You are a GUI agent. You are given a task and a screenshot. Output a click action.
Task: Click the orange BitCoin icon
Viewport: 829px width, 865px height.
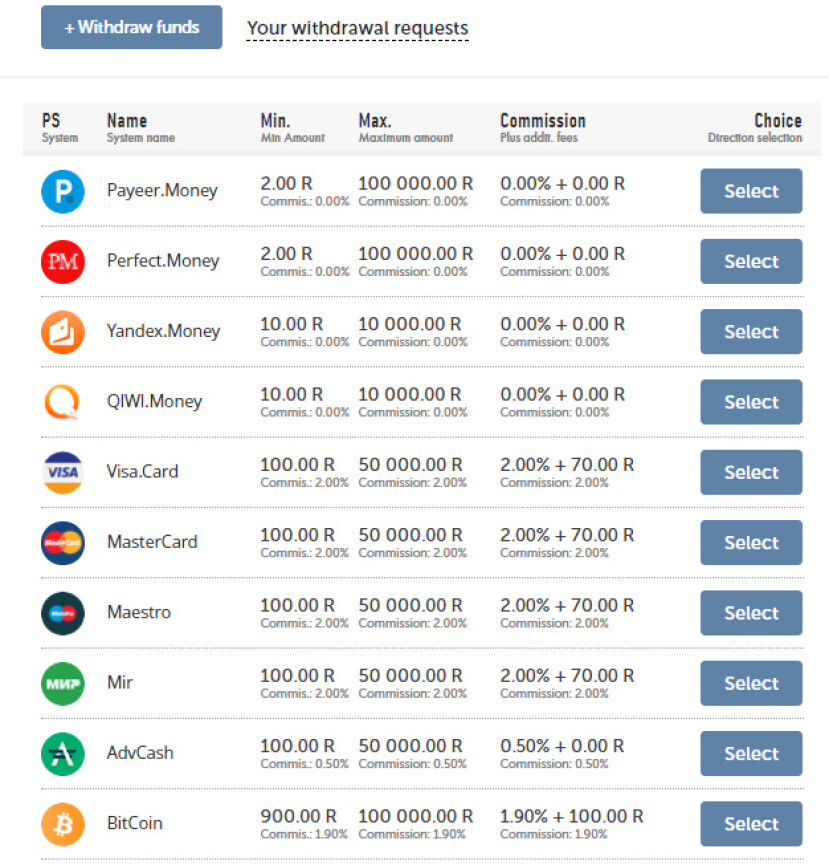point(63,824)
